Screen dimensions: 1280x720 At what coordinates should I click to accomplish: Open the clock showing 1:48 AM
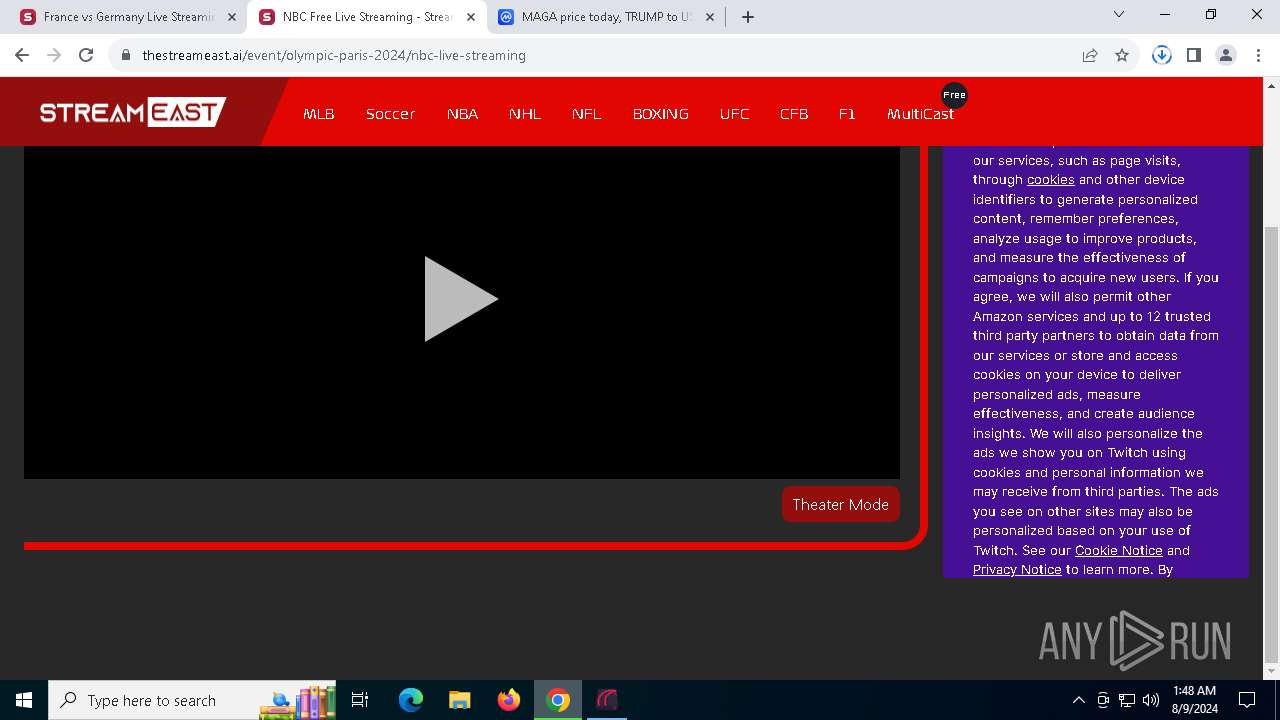tap(1194, 700)
